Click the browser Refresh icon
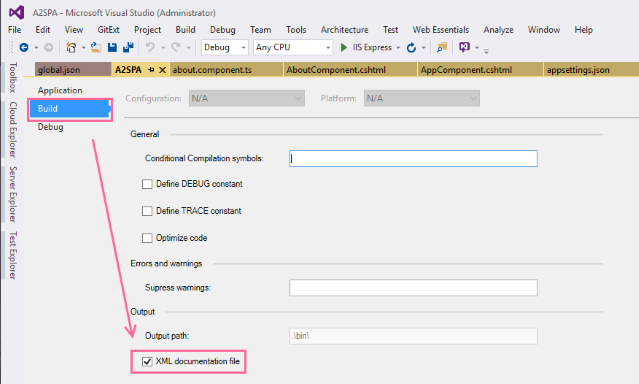Image resolution: width=639 pixels, height=384 pixels. point(411,48)
